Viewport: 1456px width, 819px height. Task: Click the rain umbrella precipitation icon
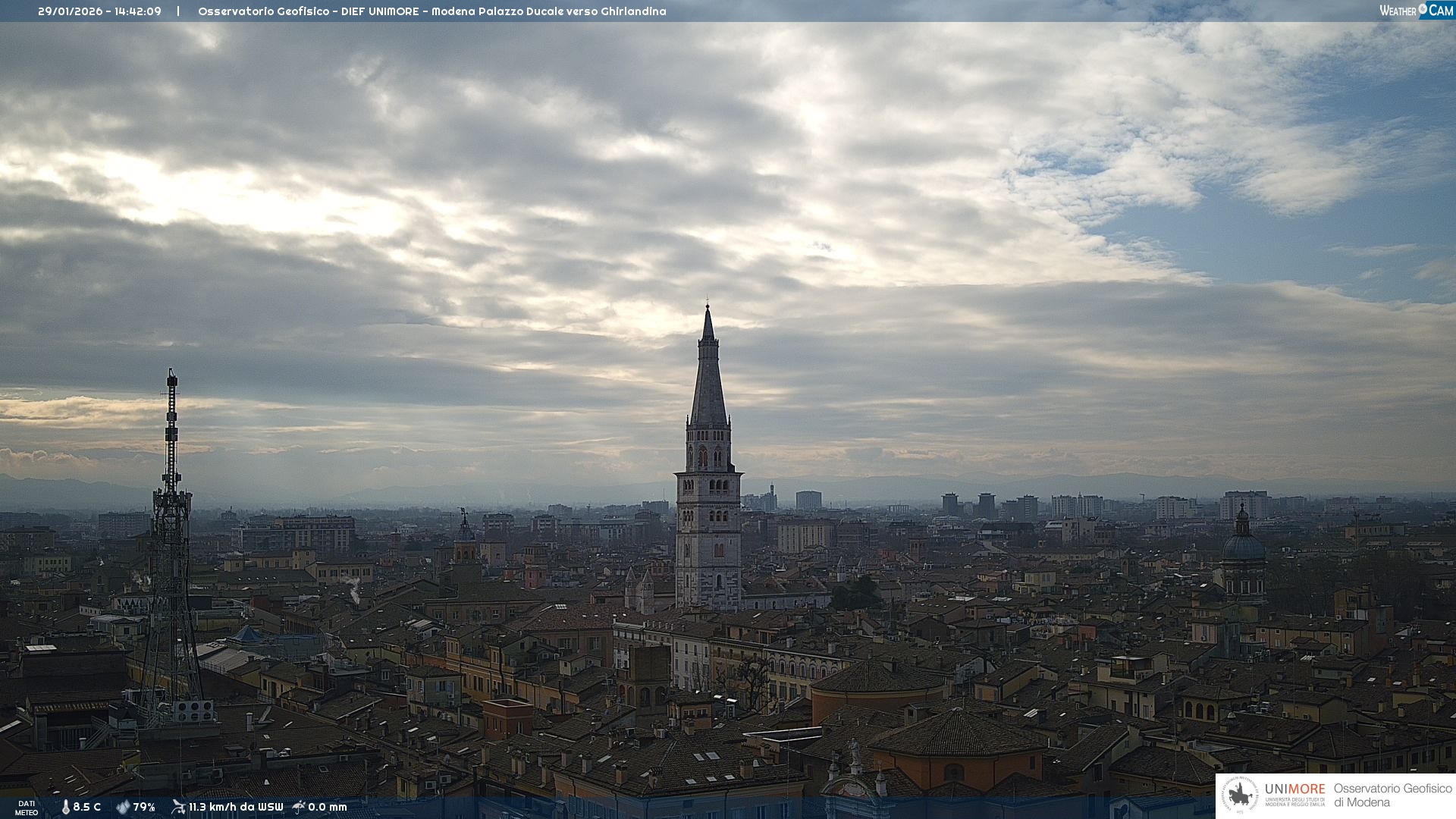coord(299,807)
